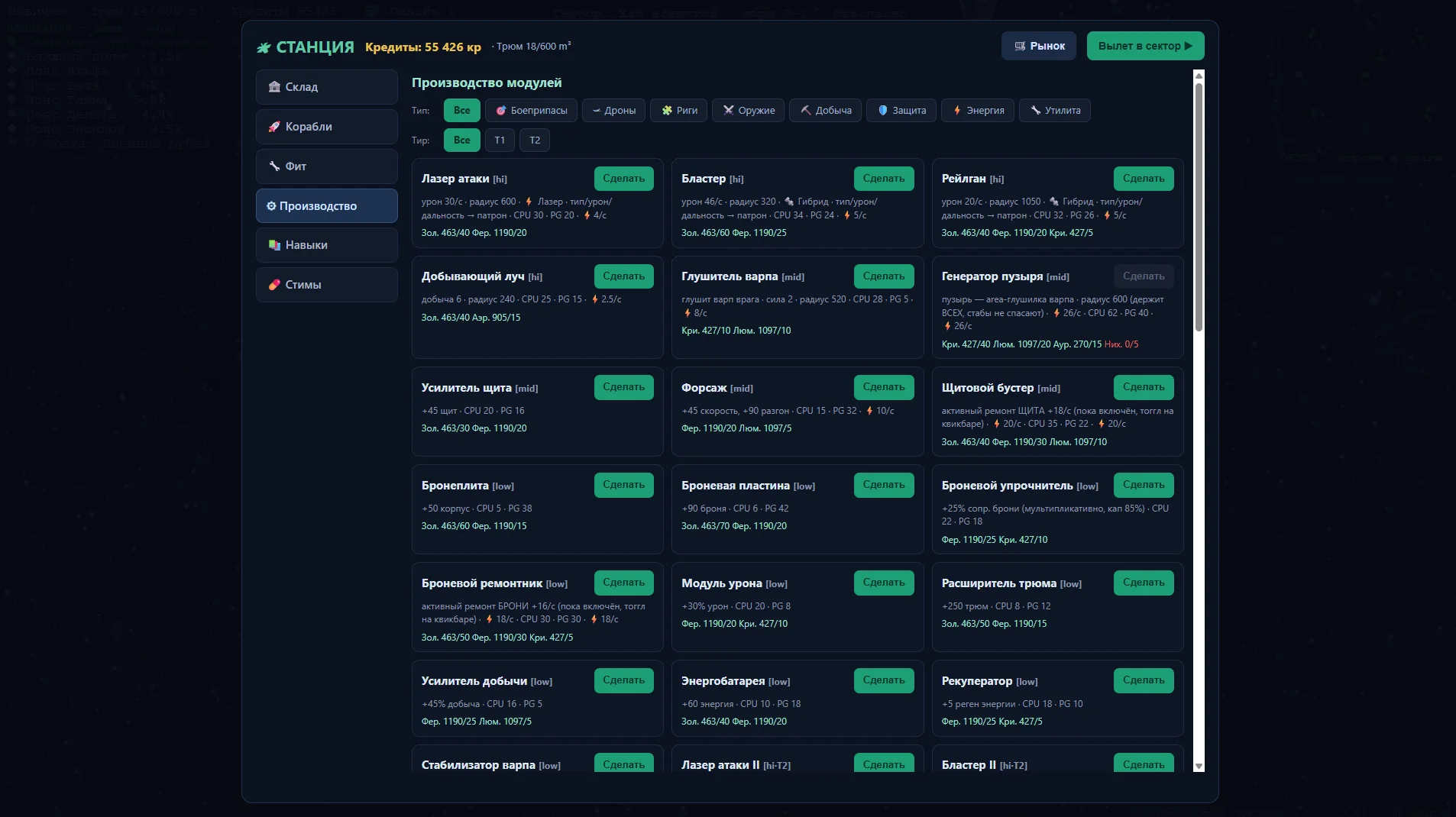Image resolution: width=1456 pixels, height=817 pixels.
Task: Click the scrollbar down arrow
Action: 1199,766
